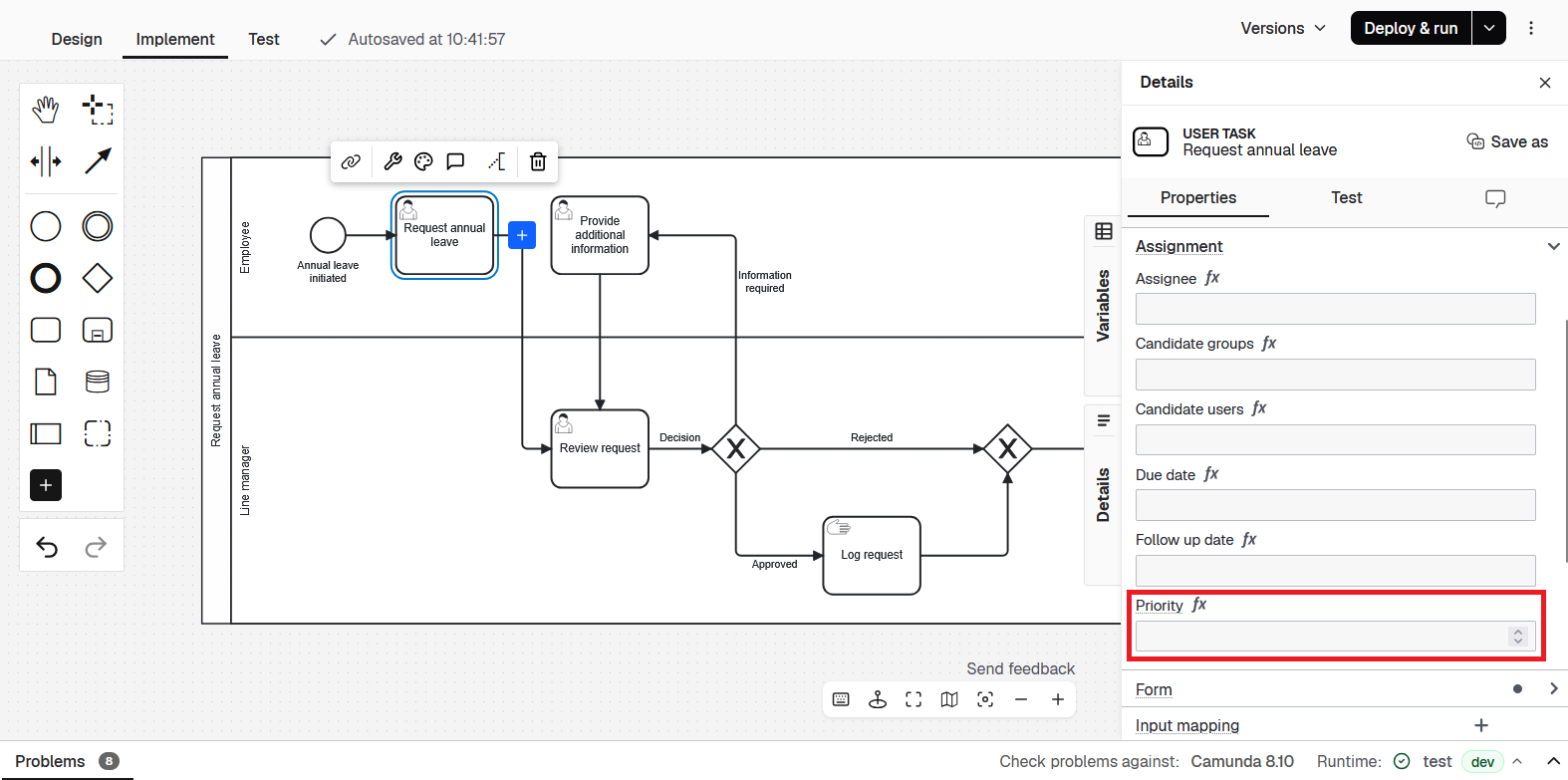Screen dimensions: 1568x780
Task: Activate the create/remove space tool
Action: coord(46,160)
